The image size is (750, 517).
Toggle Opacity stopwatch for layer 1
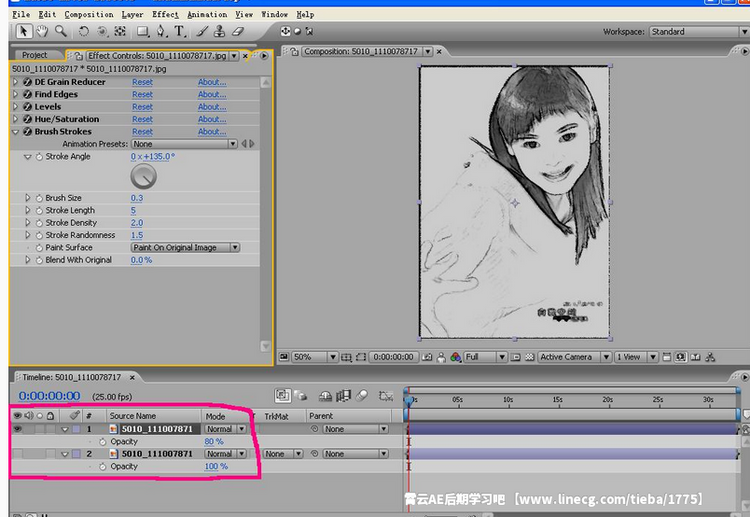pyautogui.click(x=102, y=441)
